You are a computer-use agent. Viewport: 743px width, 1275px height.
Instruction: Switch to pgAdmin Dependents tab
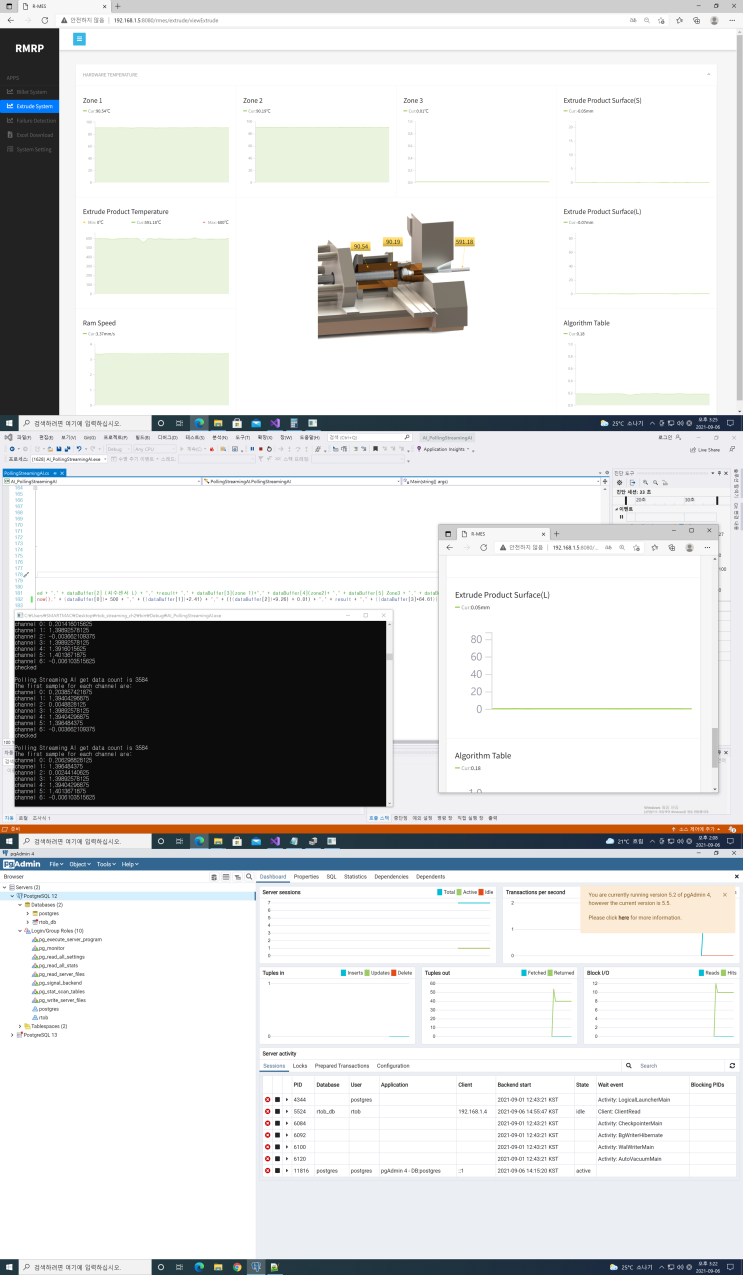click(430, 876)
